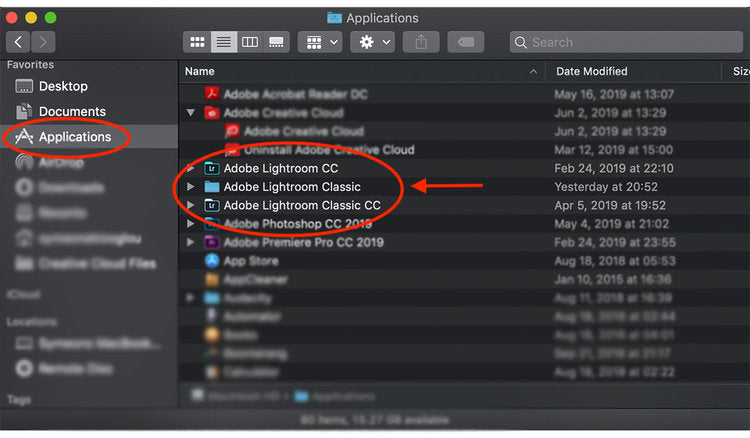Select the App Store row
Screen dimensions: 750x438
(464, 261)
